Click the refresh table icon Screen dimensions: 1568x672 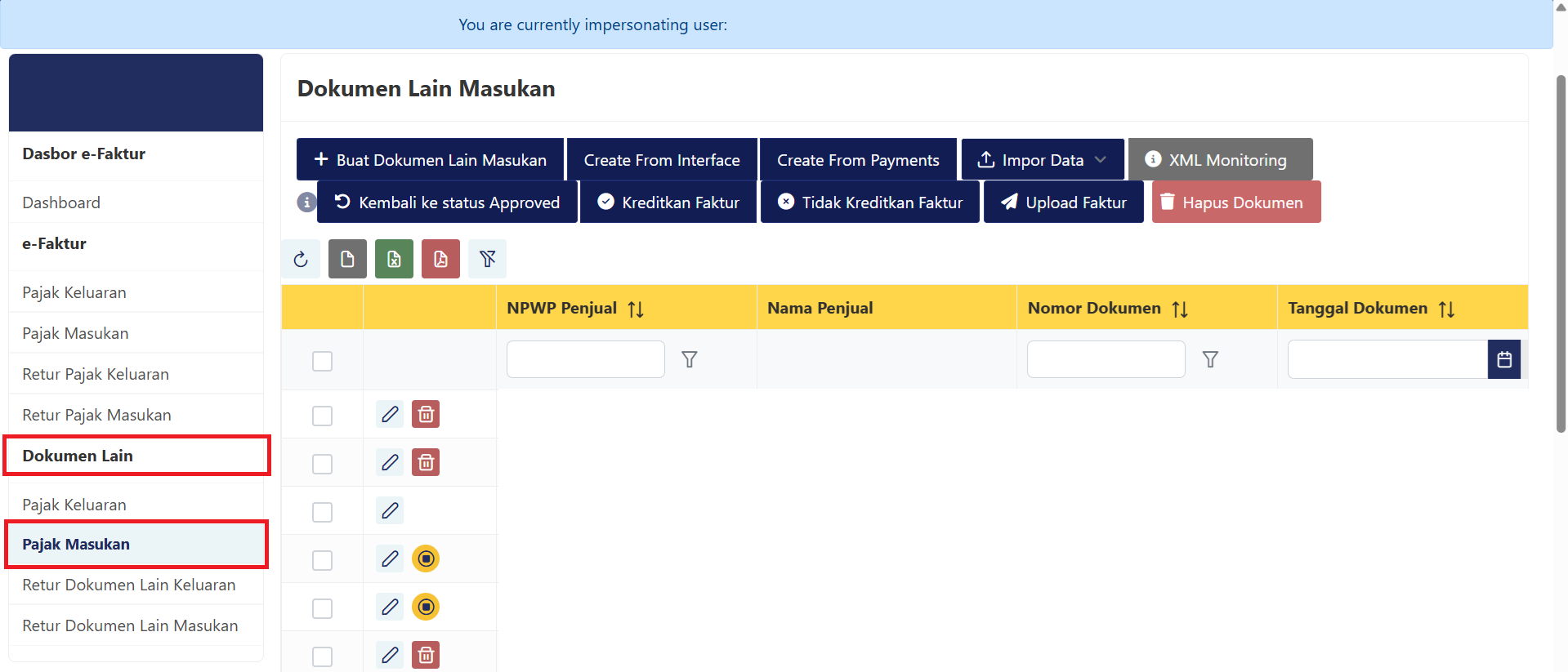point(301,259)
